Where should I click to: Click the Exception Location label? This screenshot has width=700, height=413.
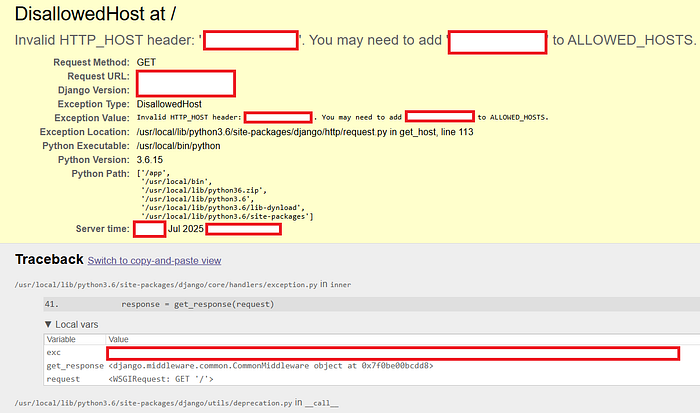[84, 132]
